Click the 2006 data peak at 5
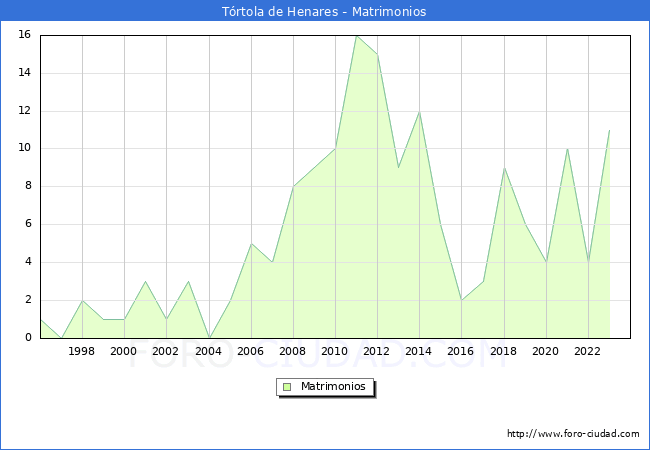 pyautogui.click(x=251, y=244)
